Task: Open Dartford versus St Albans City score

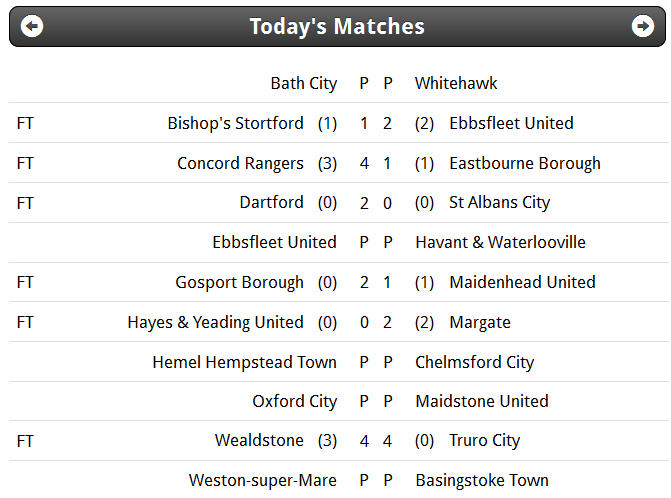Action: [376, 203]
